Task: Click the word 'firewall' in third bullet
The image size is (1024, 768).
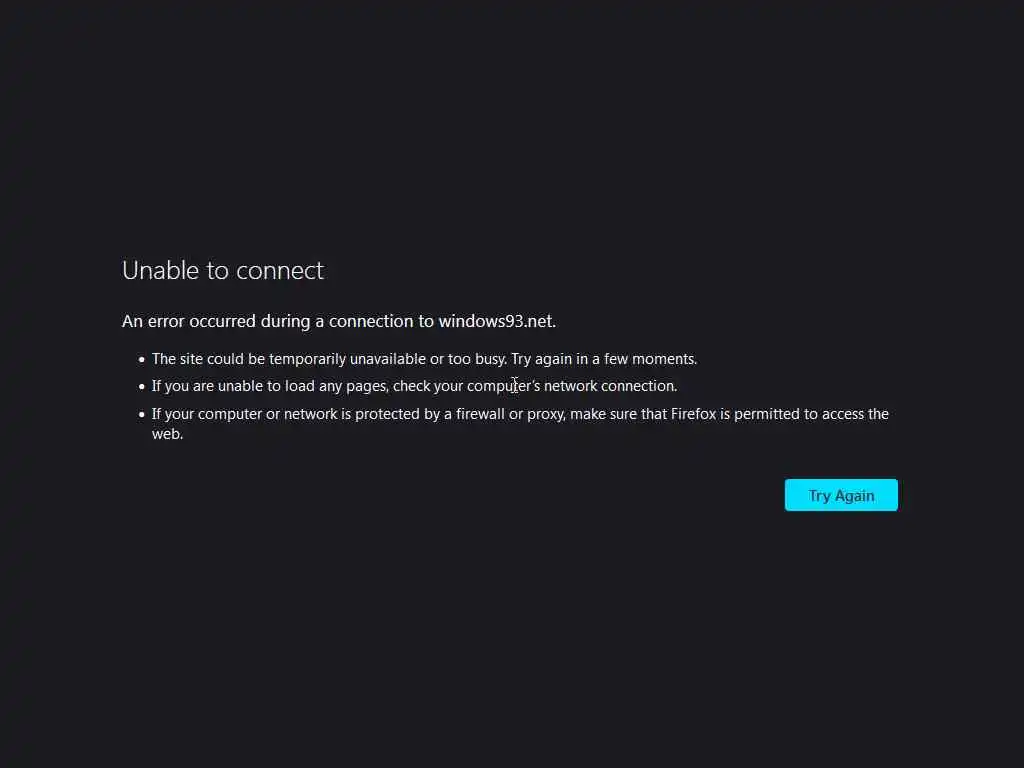Action: tap(480, 414)
